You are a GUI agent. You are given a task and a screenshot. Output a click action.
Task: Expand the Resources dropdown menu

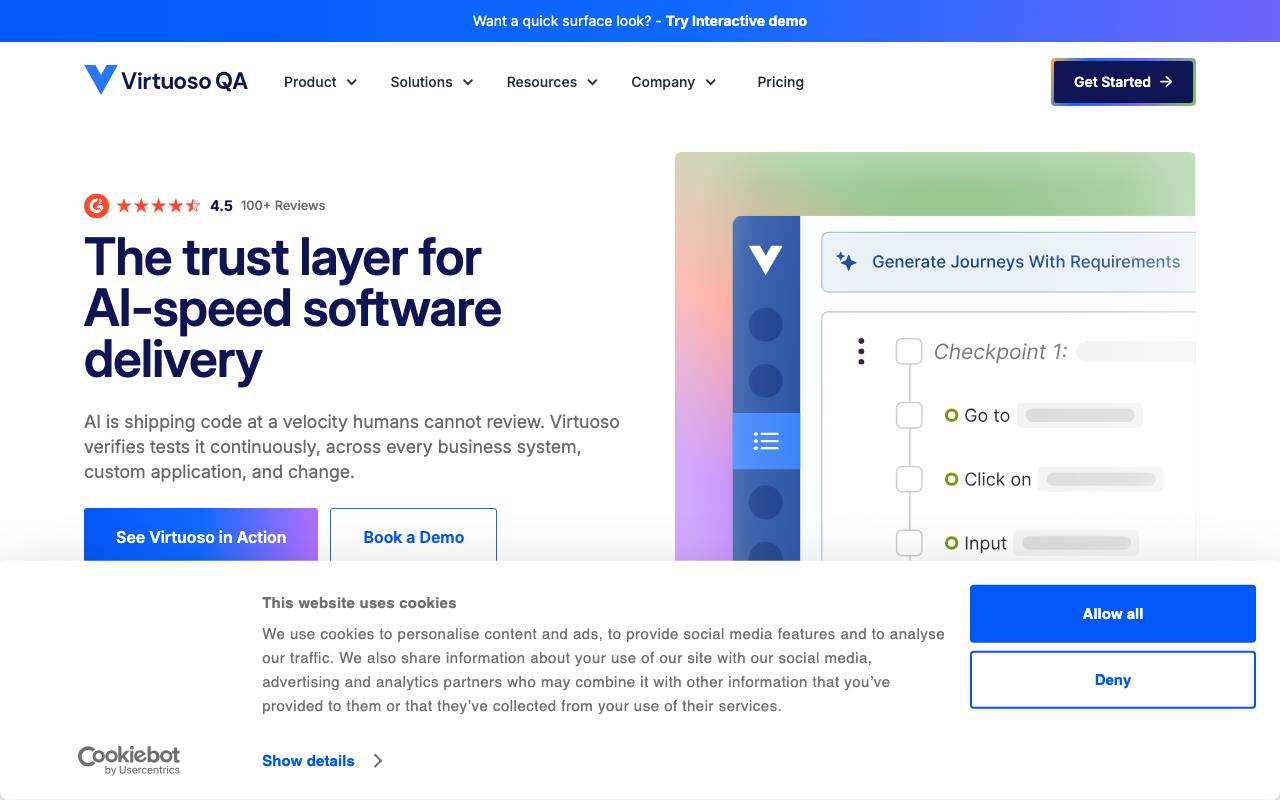552,82
